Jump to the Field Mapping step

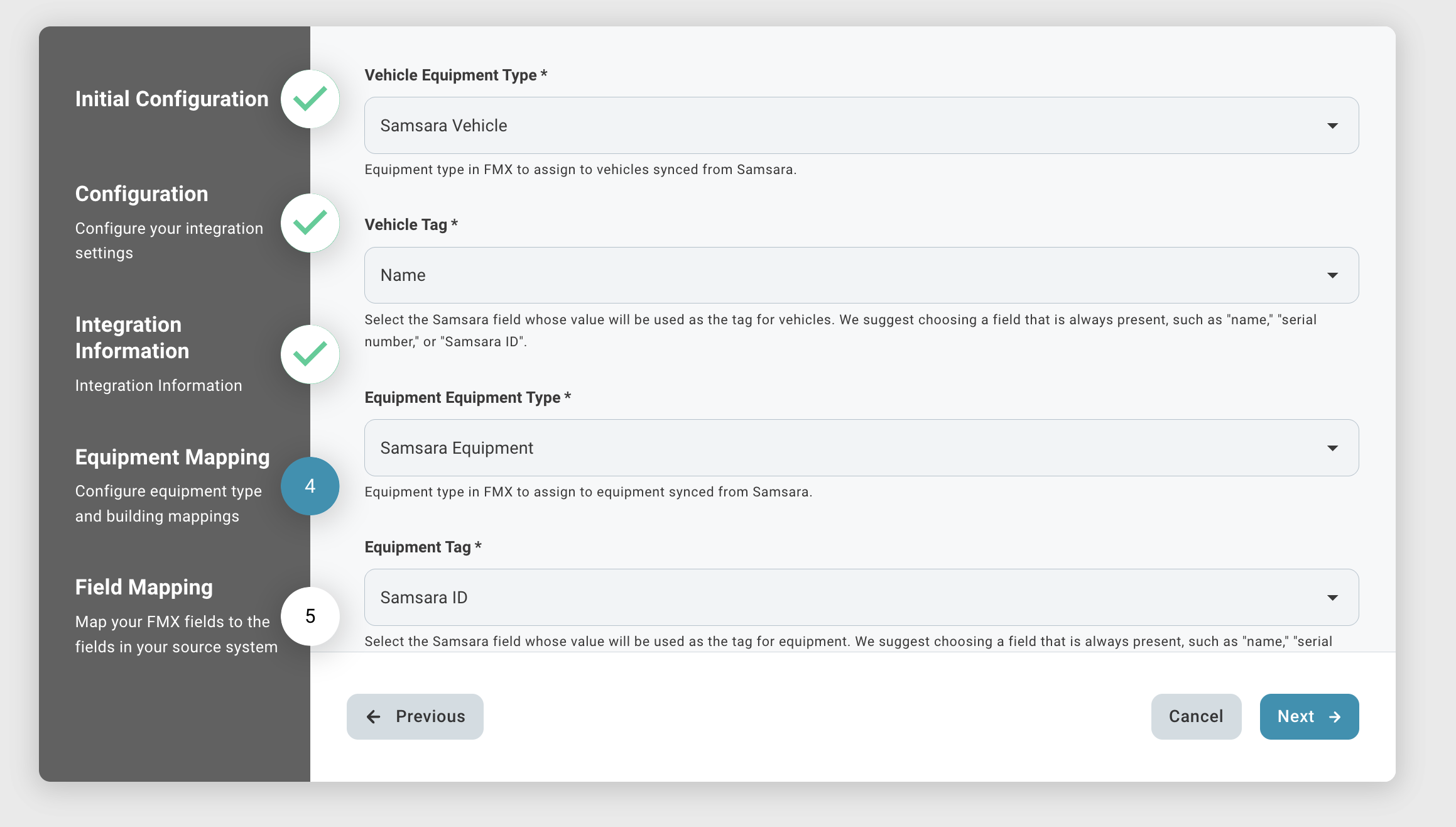(x=144, y=588)
